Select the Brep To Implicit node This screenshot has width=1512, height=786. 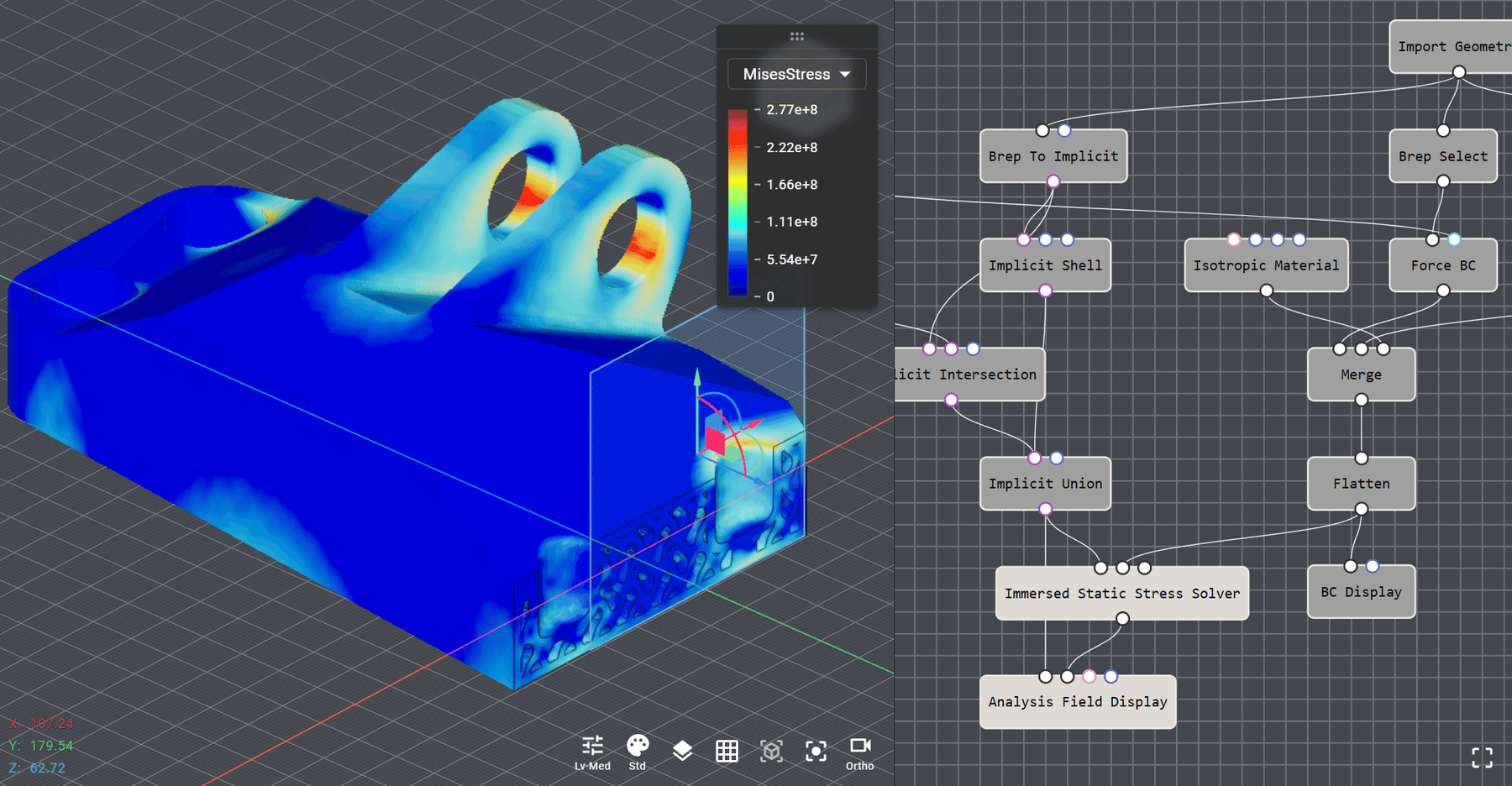click(1053, 156)
